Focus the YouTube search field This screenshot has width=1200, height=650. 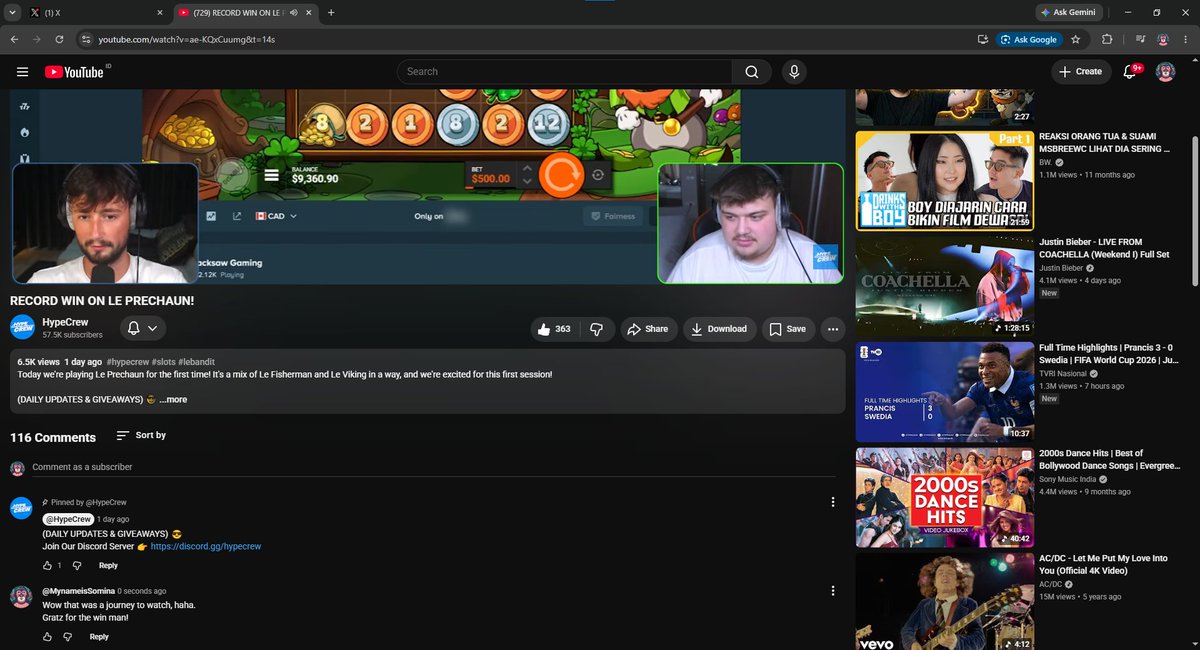(564, 72)
